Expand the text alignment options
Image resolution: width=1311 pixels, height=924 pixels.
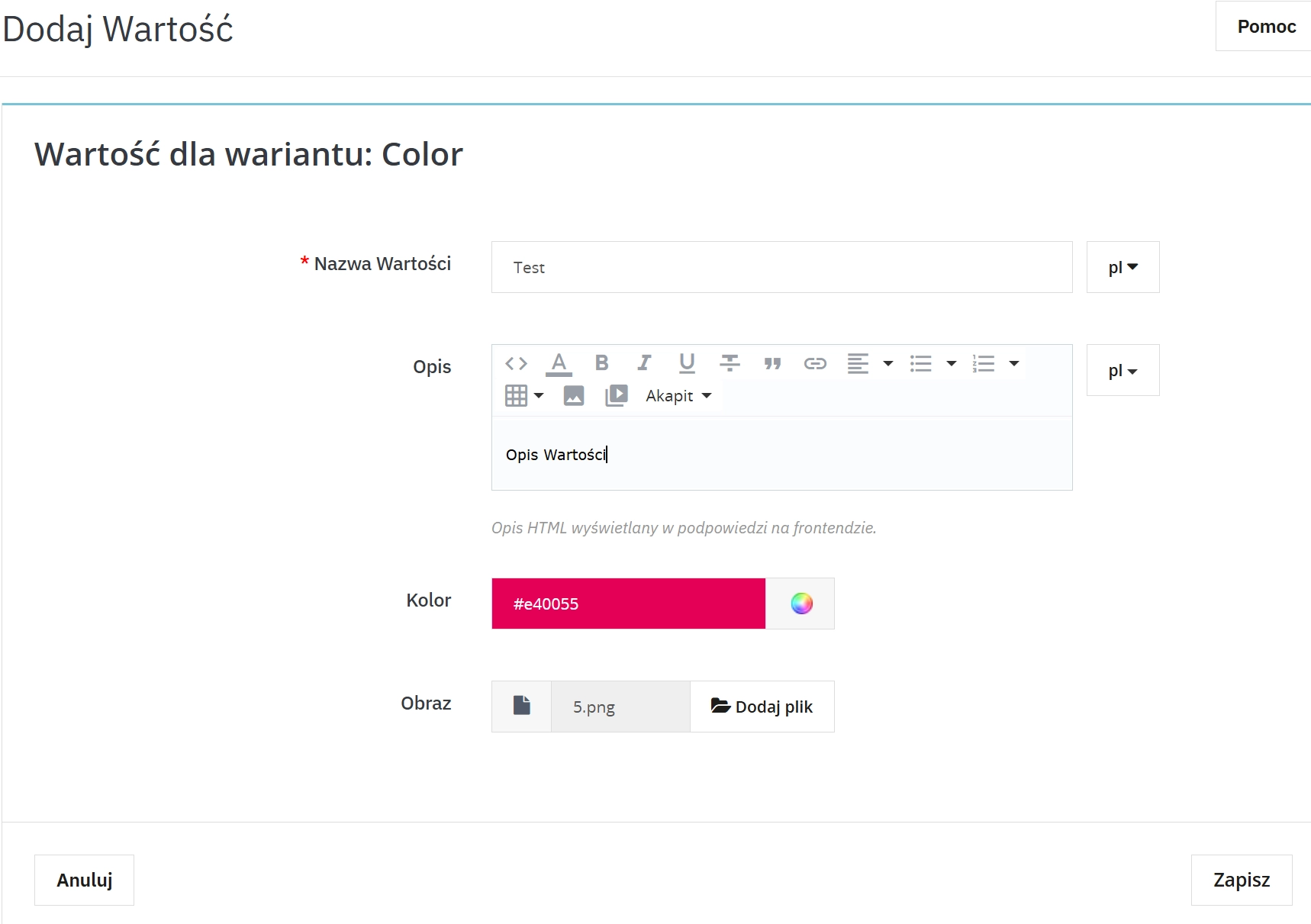tap(887, 363)
